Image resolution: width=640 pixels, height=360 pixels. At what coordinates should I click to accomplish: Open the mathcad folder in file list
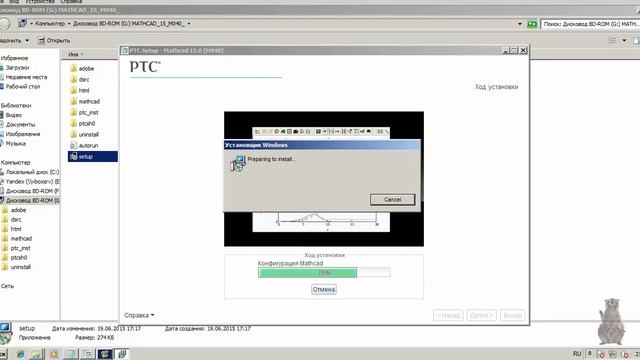85,101
